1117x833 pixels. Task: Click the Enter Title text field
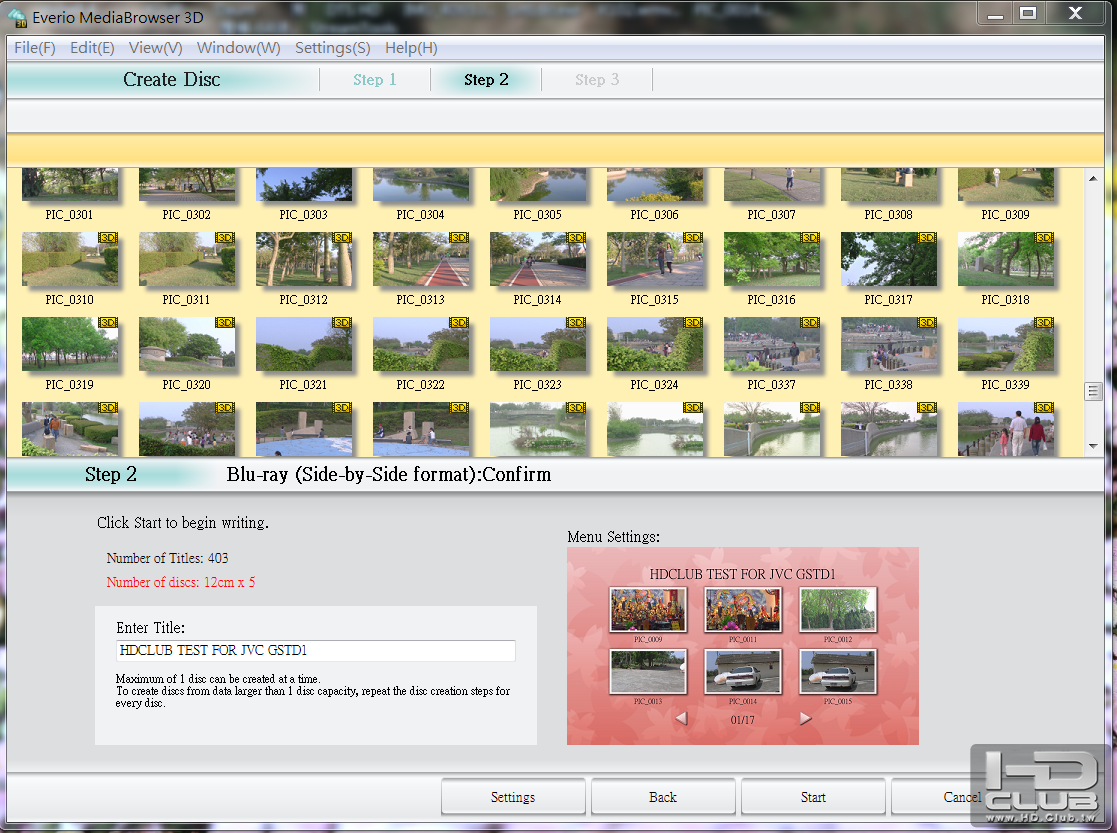tap(316, 651)
